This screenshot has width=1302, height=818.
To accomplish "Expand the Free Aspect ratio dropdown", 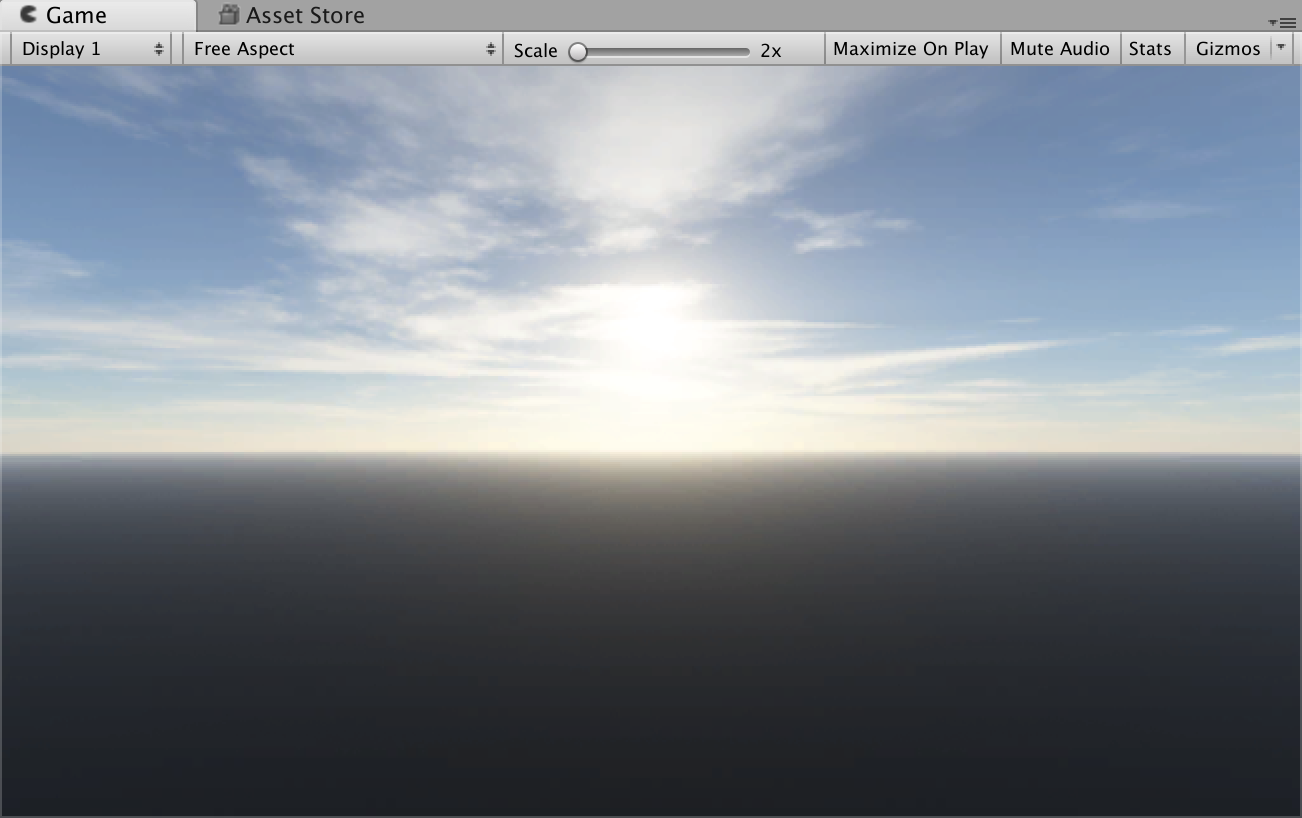I will (340, 49).
